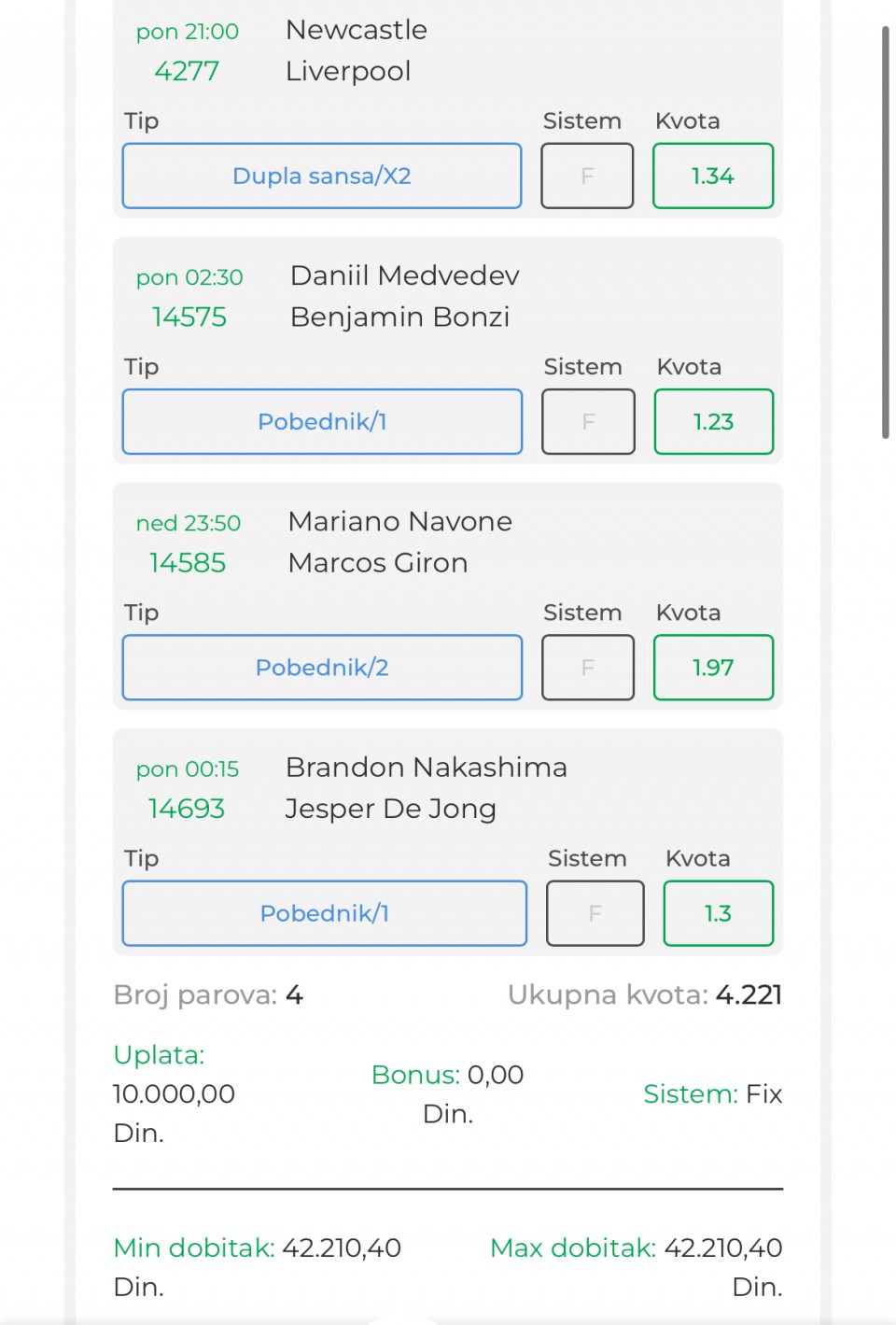Screen dimensions: 896x1325
Task: Select match code 14585
Action: (x=188, y=562)
